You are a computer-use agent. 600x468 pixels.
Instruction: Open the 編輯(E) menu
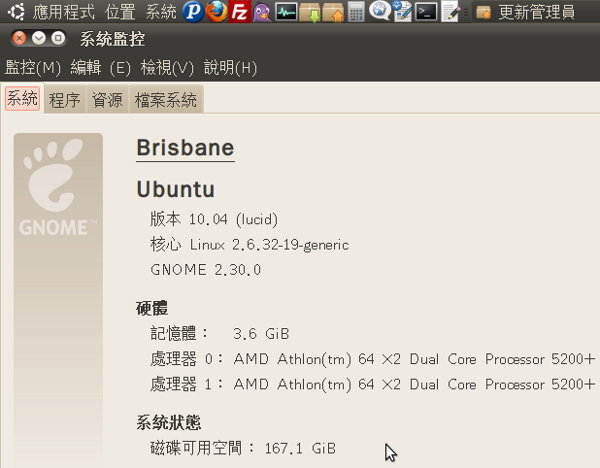[101, 68]
